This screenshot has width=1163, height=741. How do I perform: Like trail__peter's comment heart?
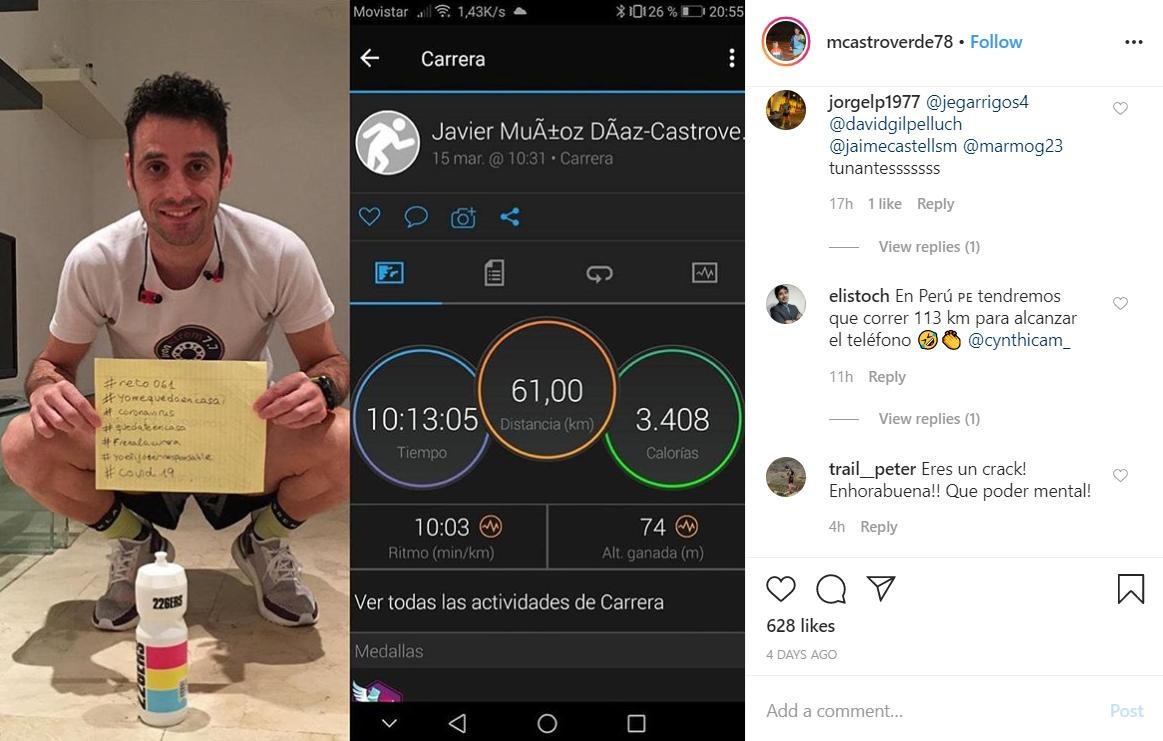point(1120,475)
